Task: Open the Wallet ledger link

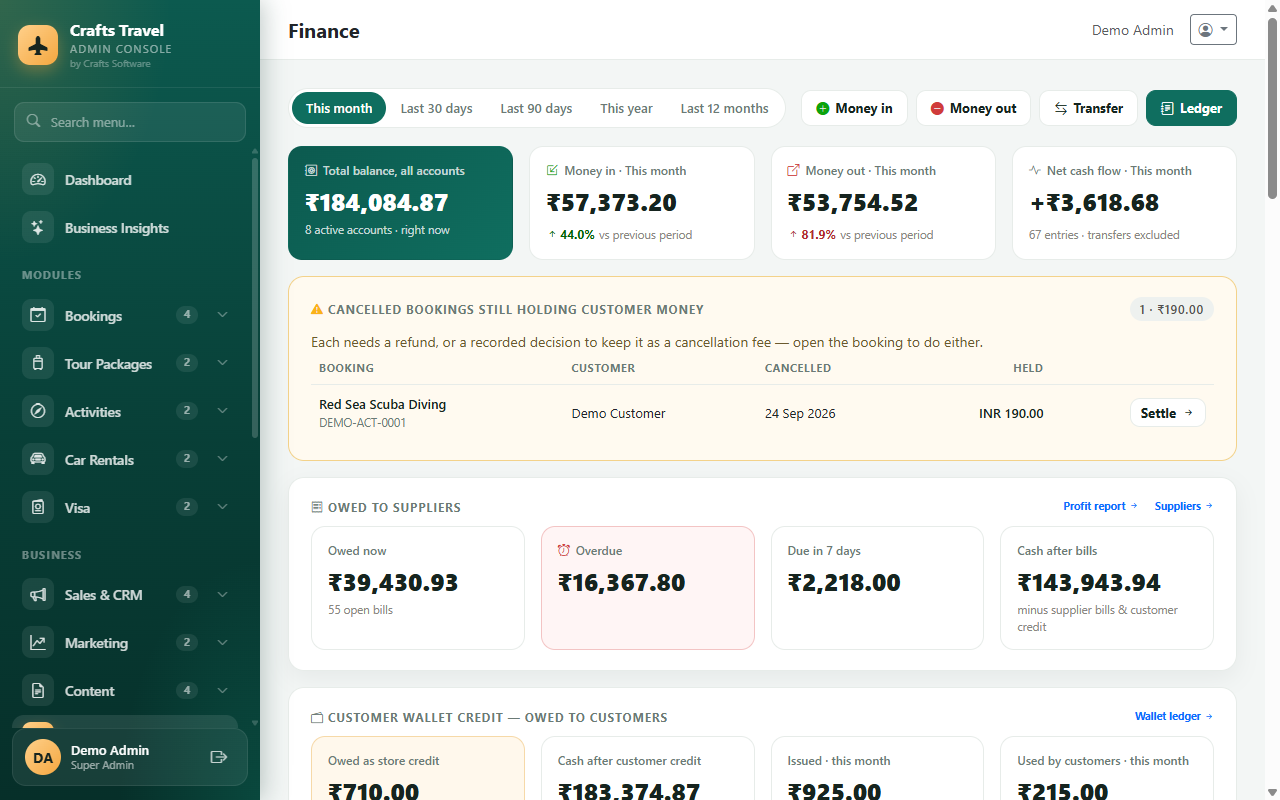Action: 1173,716
